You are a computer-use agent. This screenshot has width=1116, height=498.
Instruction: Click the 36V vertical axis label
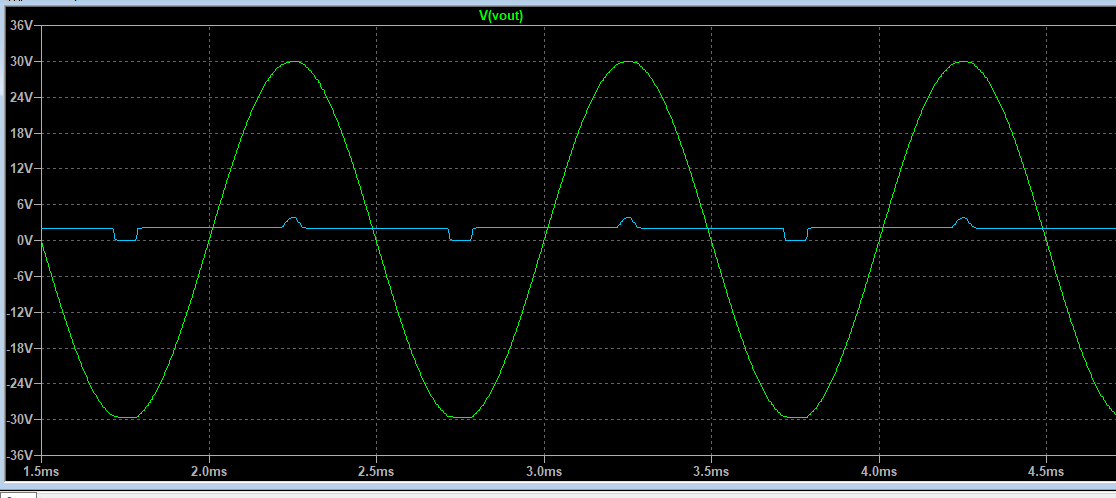point(21,26)
